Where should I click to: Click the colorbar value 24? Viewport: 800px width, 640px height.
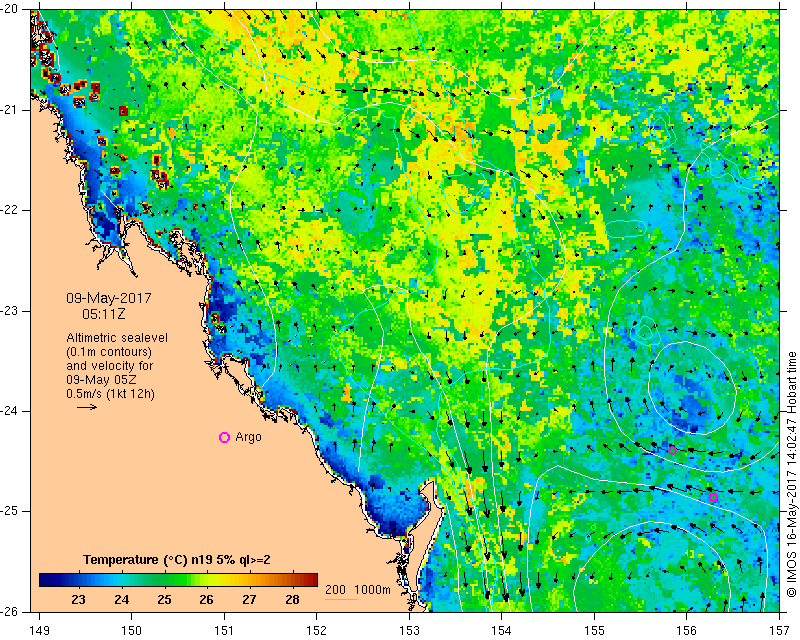click(121, 600)
